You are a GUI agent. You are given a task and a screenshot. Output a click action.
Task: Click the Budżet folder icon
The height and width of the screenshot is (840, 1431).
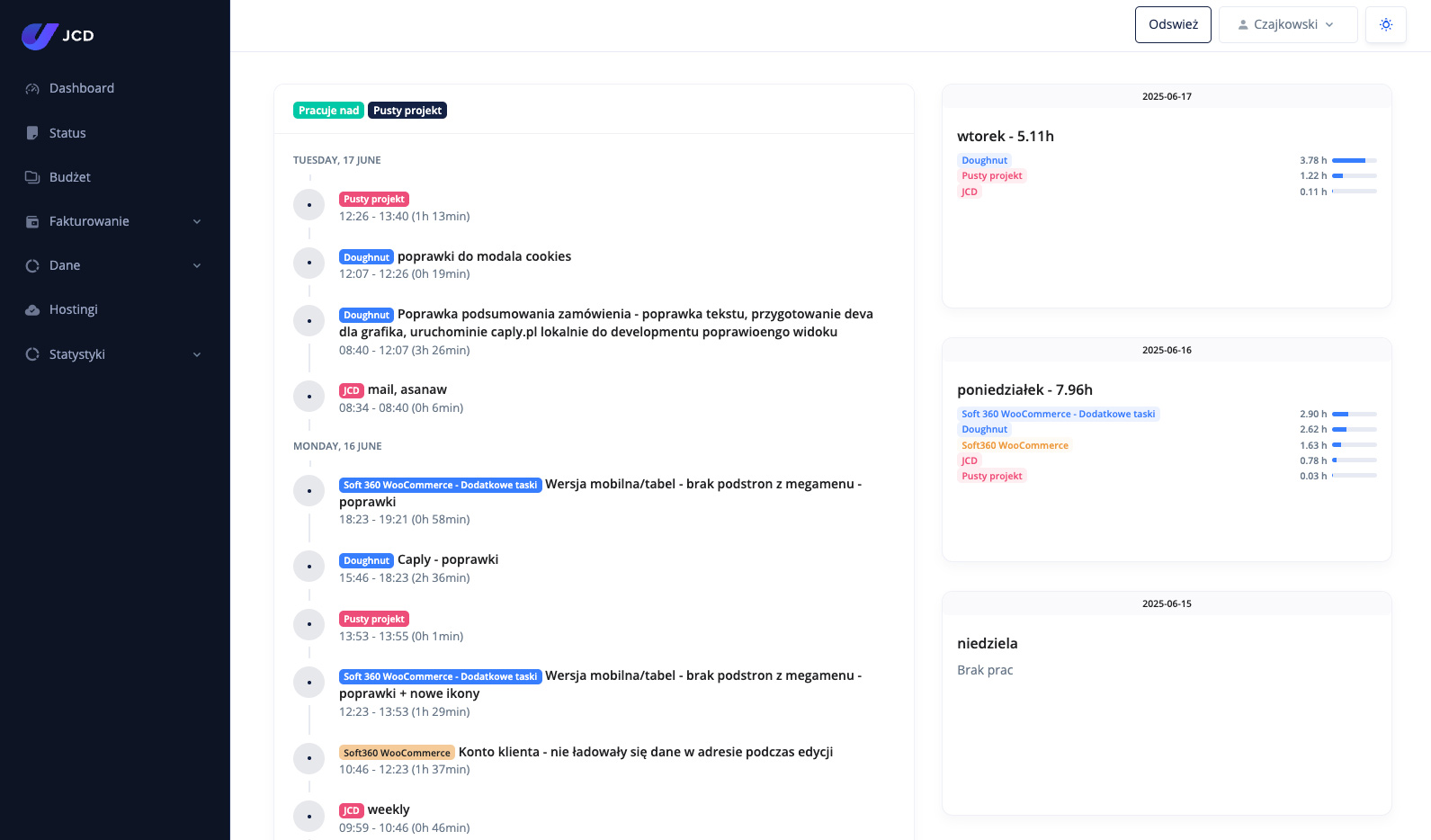[32, 177]
